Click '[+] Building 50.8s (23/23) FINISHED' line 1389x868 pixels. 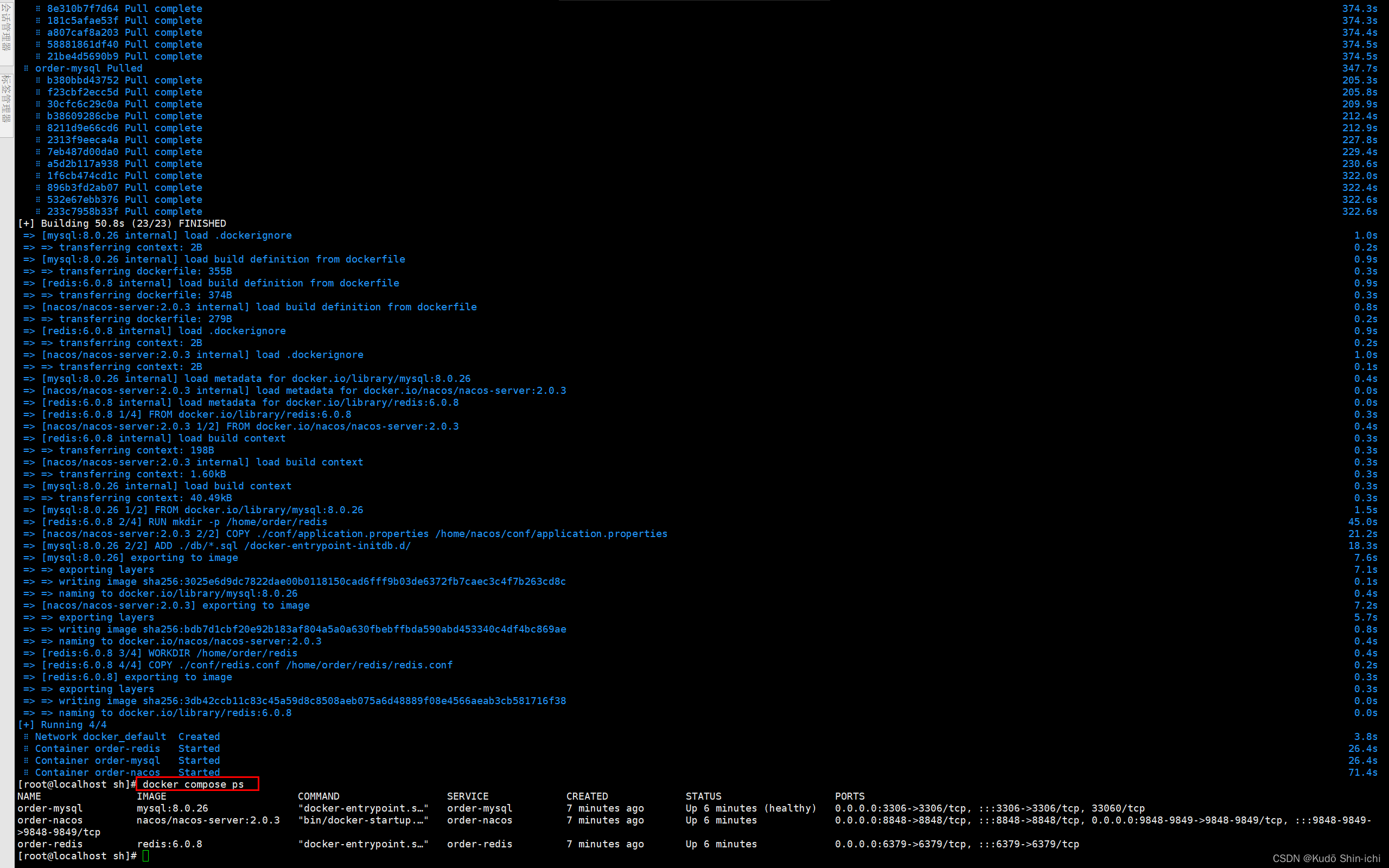[122, 224]
